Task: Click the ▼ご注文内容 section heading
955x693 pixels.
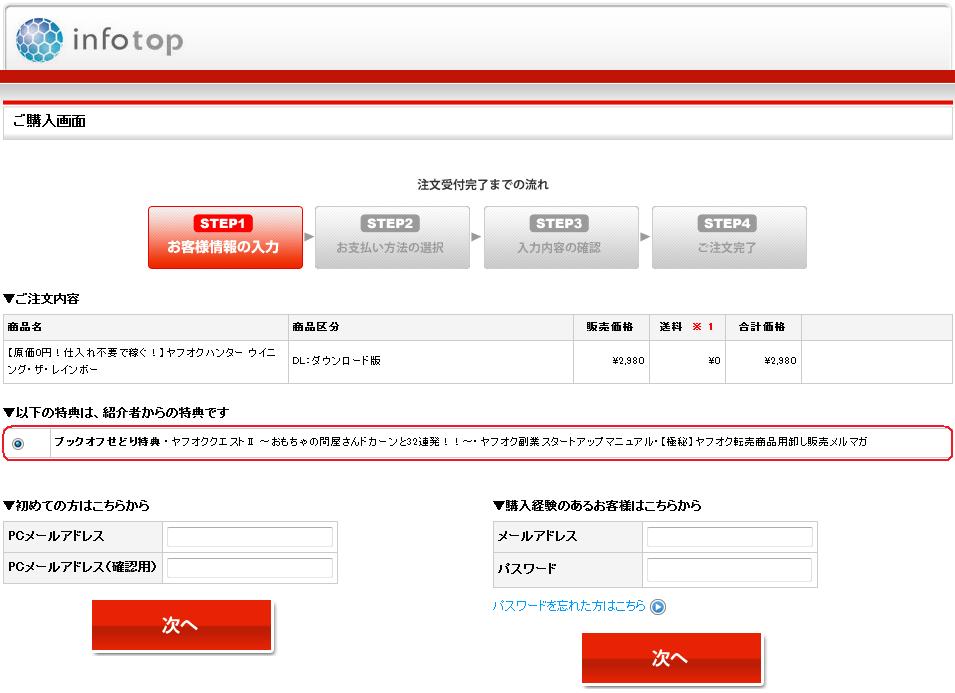Action: point(41,298)
